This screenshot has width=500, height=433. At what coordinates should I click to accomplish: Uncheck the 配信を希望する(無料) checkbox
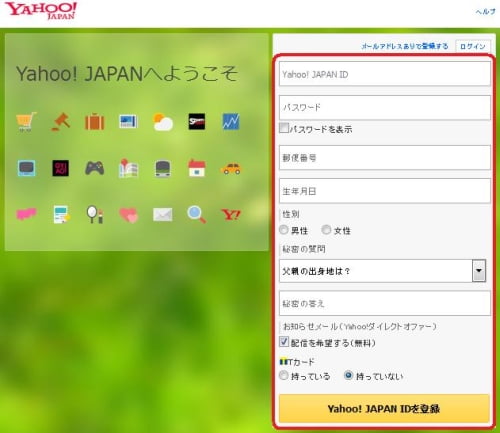point(284,341)
